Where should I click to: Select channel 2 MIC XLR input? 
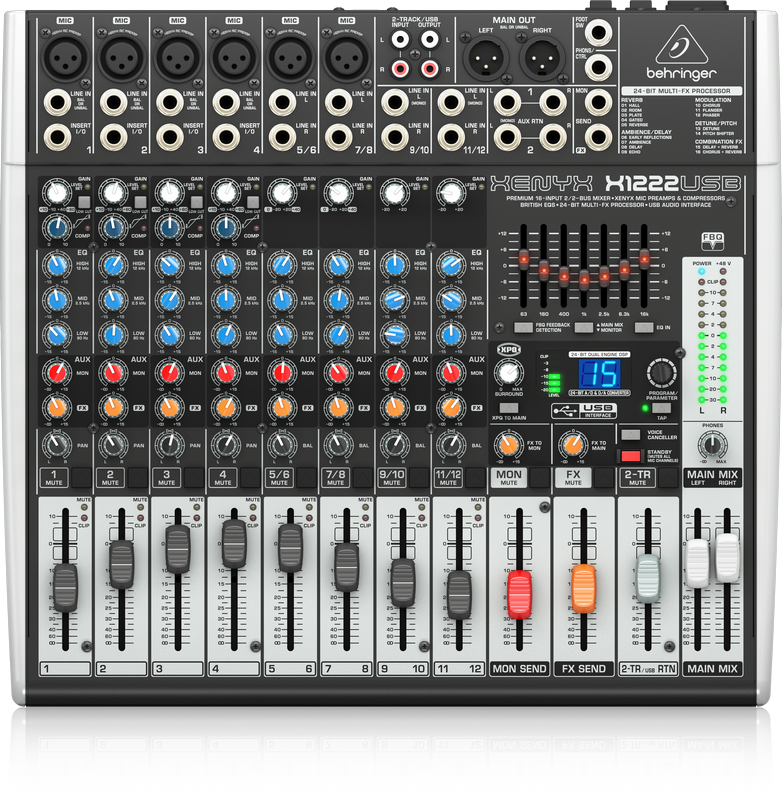pyautogui.click(x=121, y=57)
